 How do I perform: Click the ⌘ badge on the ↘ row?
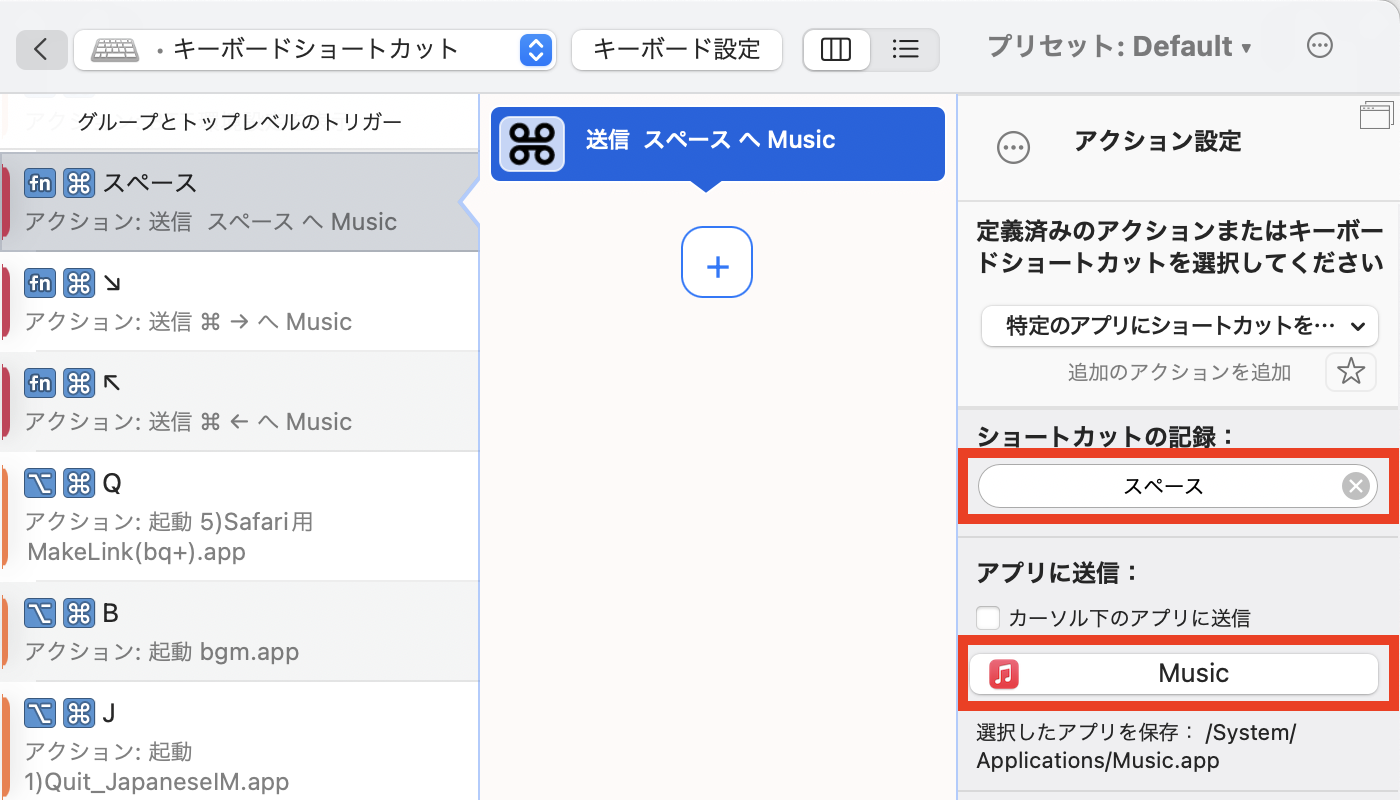79,284
